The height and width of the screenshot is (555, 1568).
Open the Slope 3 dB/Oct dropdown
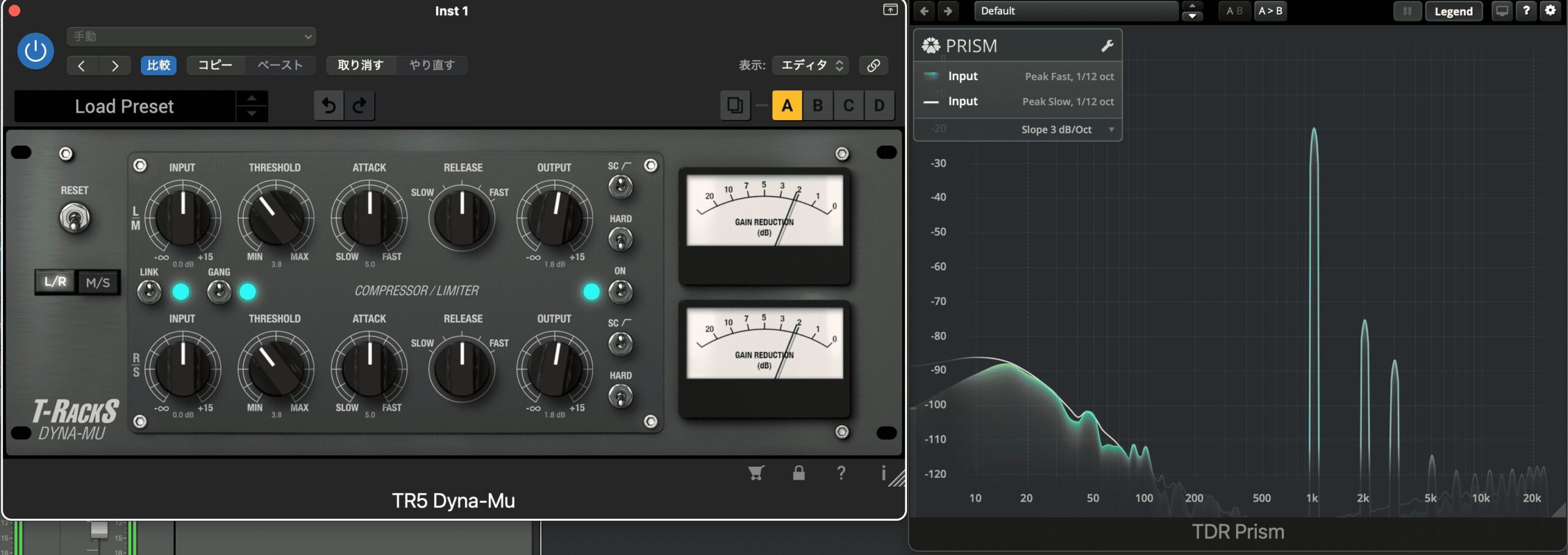[x=1066, y=129]
